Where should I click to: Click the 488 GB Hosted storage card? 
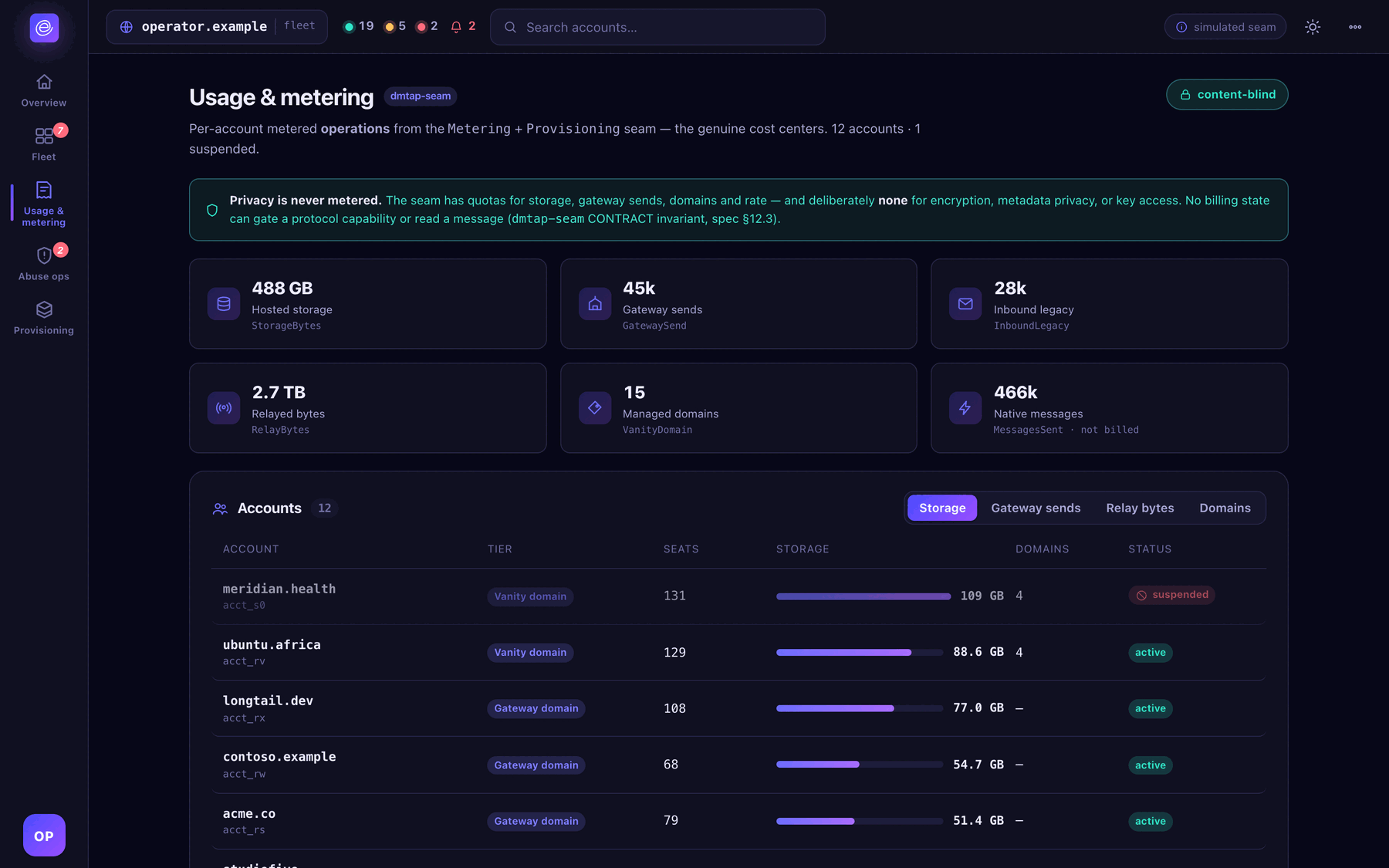368,303
